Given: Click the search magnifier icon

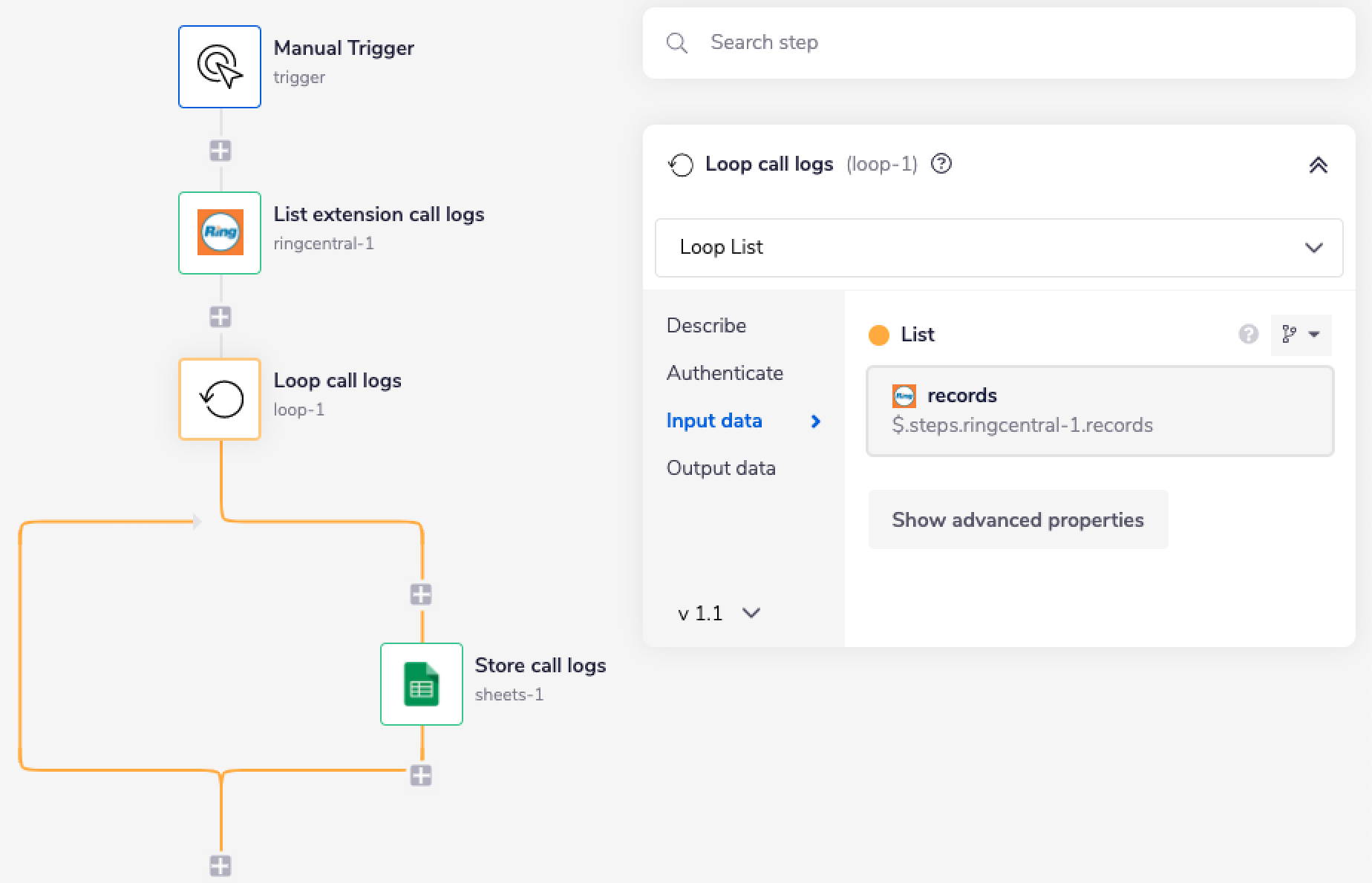Looking at the screenshot, I should (676, 42).
